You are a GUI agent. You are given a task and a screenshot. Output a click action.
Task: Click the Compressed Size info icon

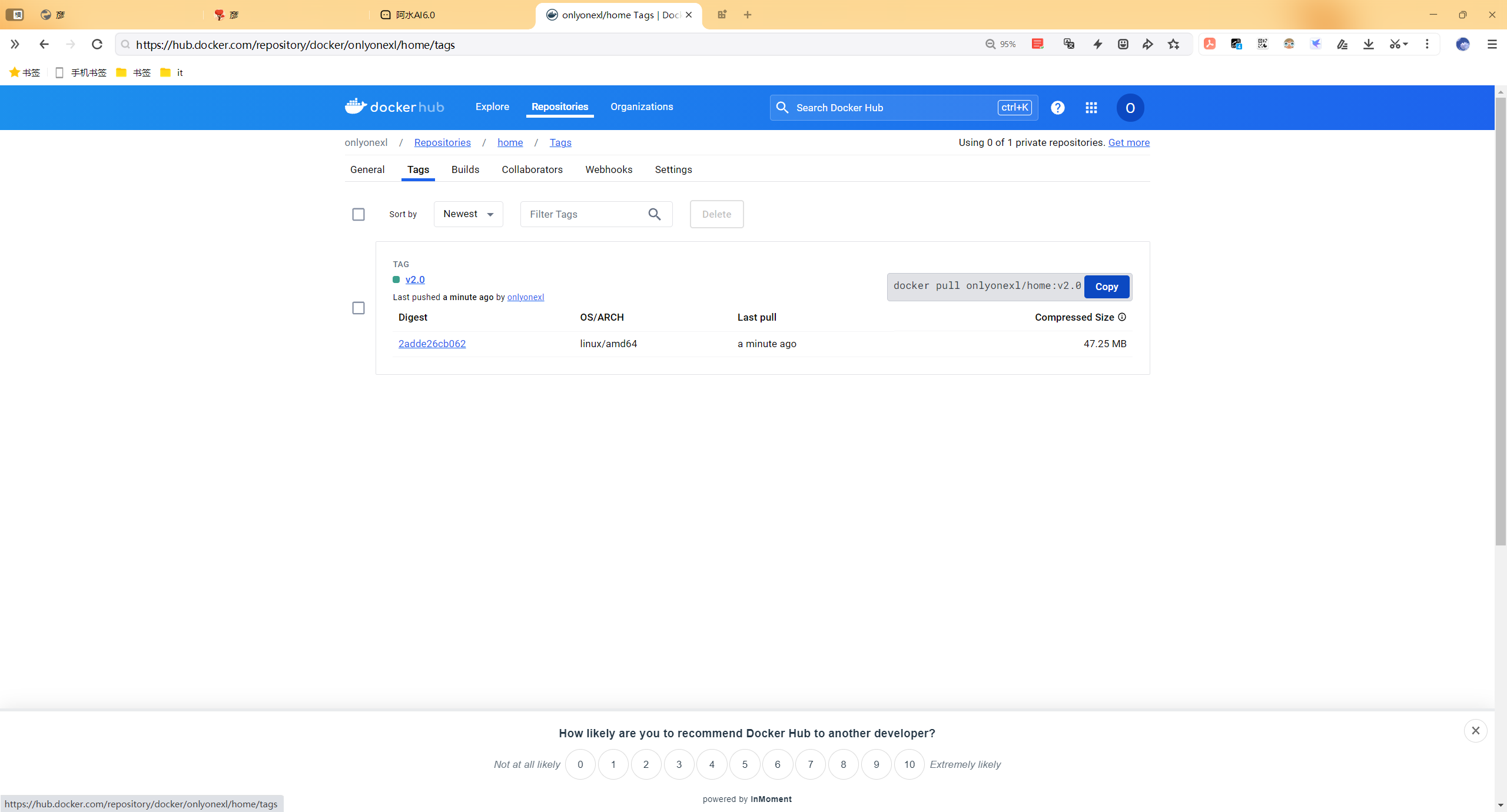pos(1122,317)
